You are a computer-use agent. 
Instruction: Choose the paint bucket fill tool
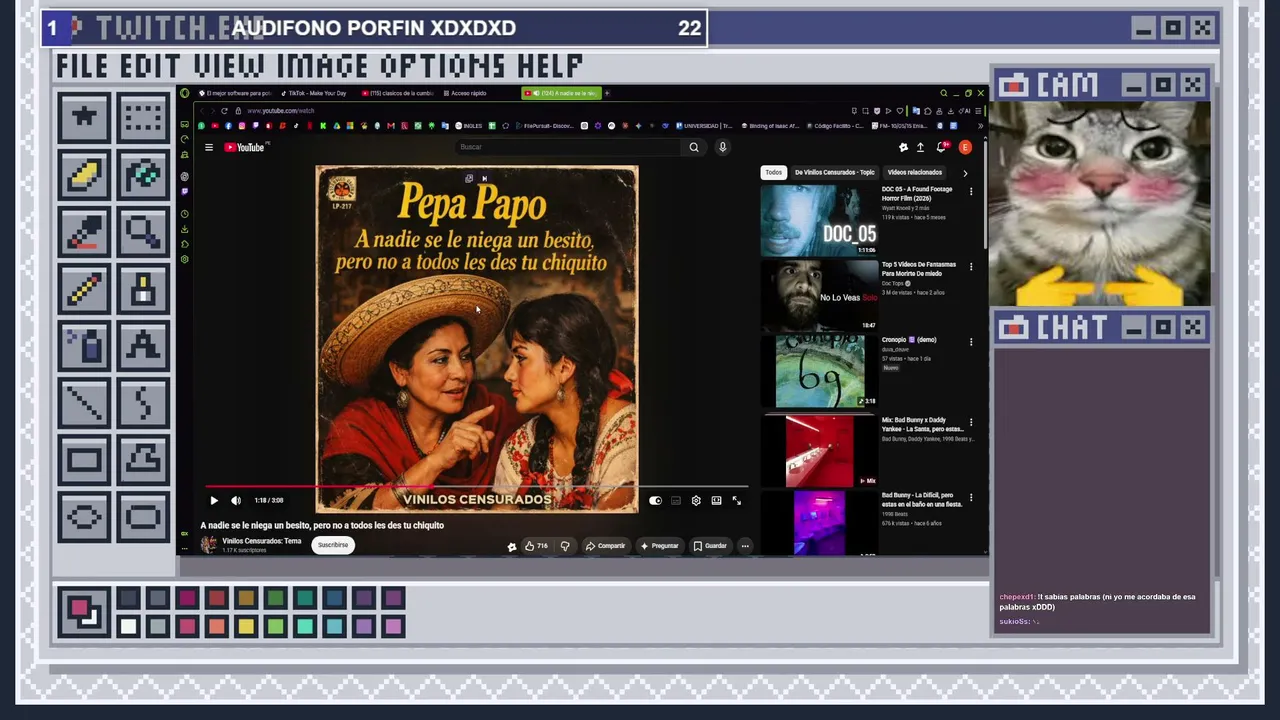143,175
